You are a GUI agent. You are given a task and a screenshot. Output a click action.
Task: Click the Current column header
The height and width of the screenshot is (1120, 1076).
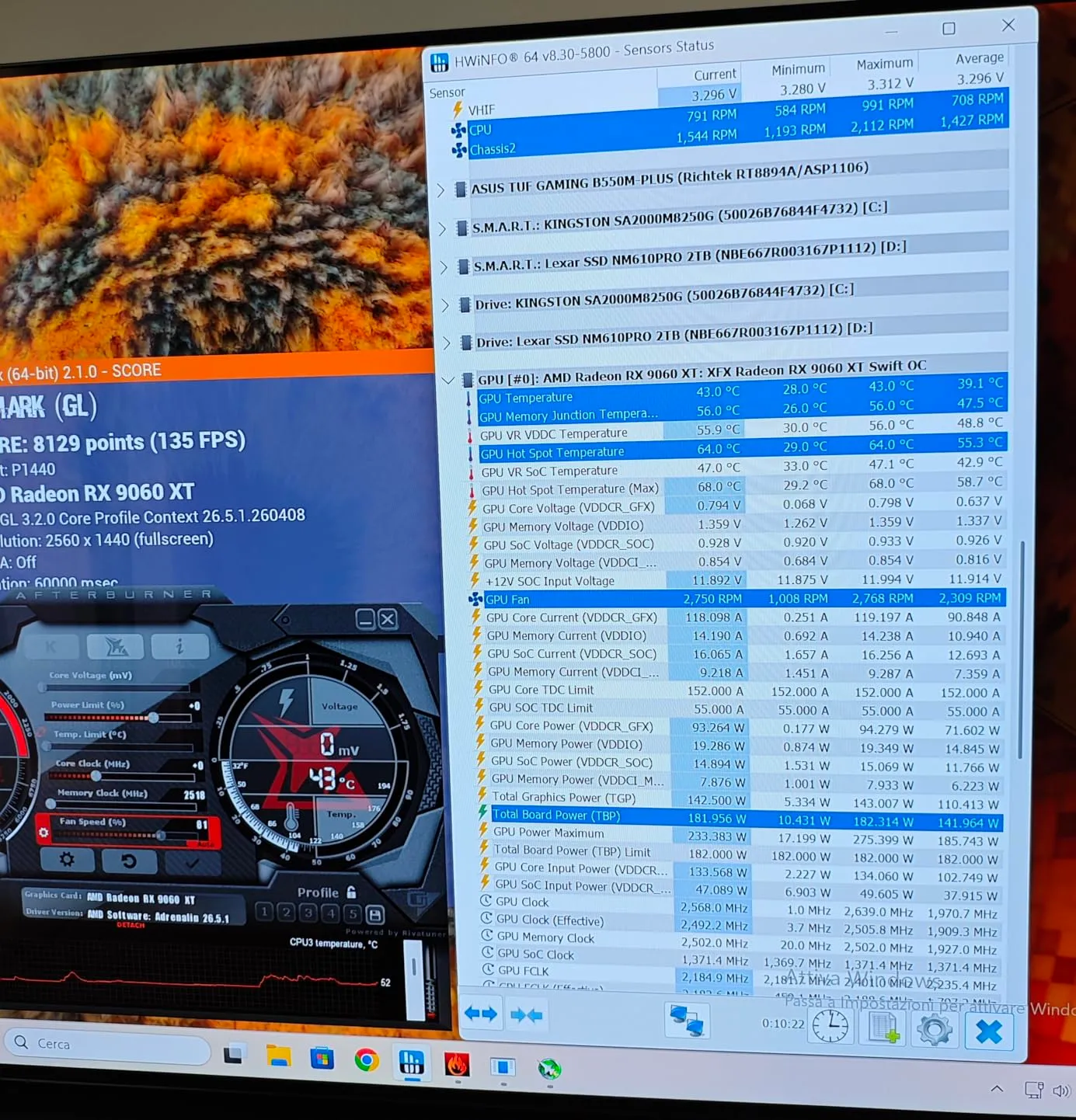click(x=715, y=75)
